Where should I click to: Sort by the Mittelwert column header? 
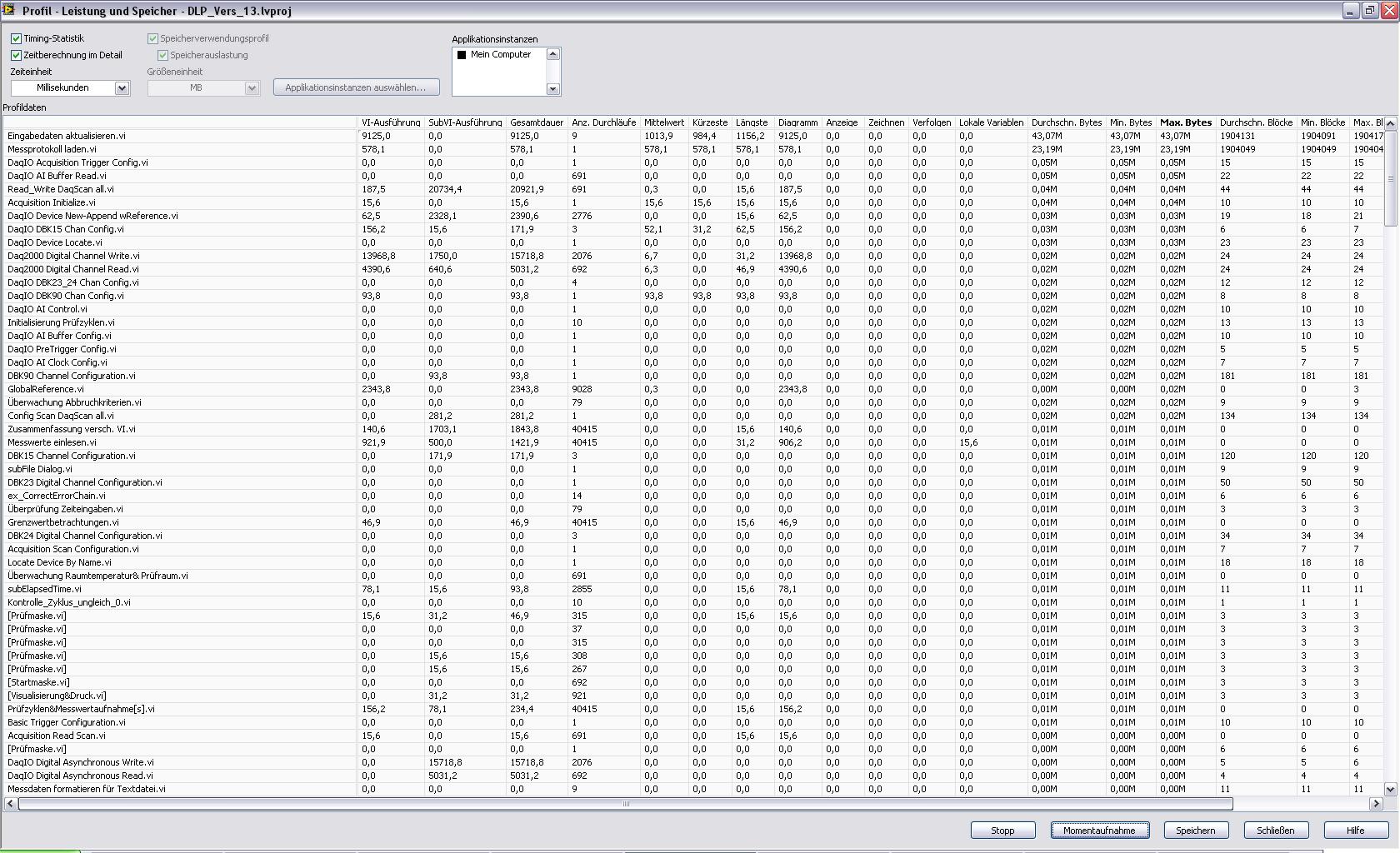(x=664, y=122)
